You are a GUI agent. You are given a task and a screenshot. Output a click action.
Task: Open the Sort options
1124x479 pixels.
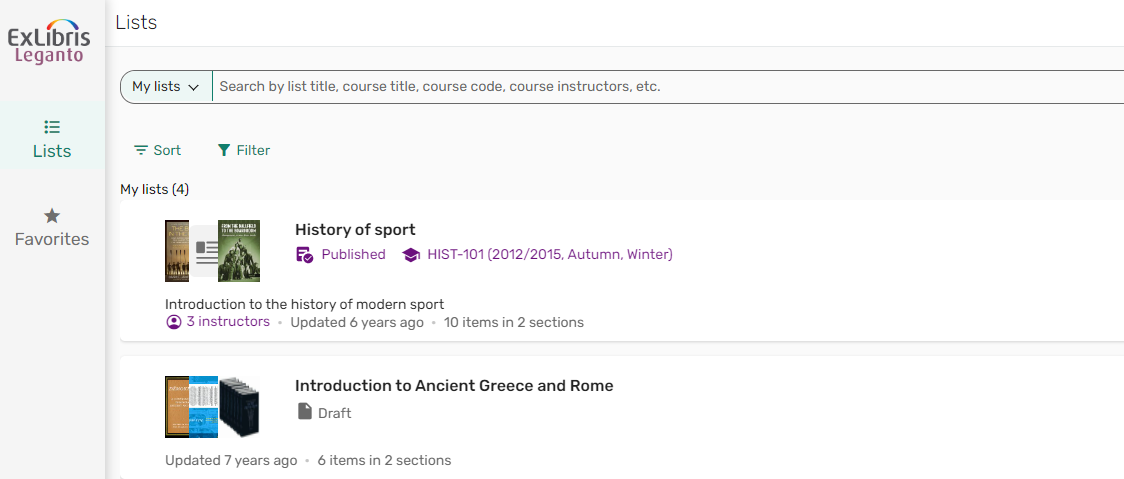158,150
